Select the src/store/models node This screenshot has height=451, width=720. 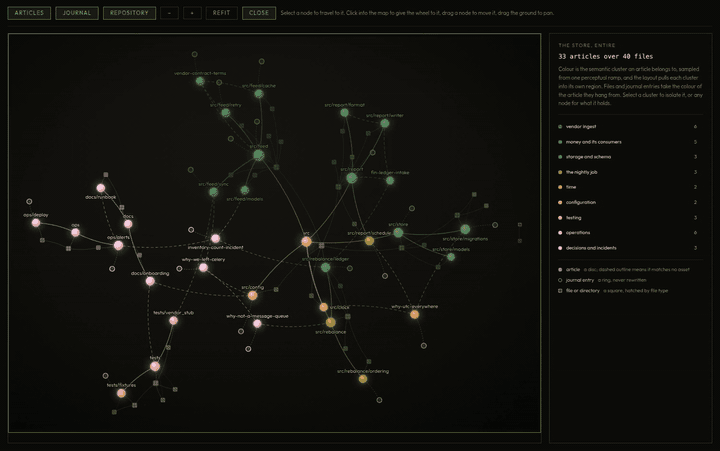pyautogui.click(x=451, y=257)
